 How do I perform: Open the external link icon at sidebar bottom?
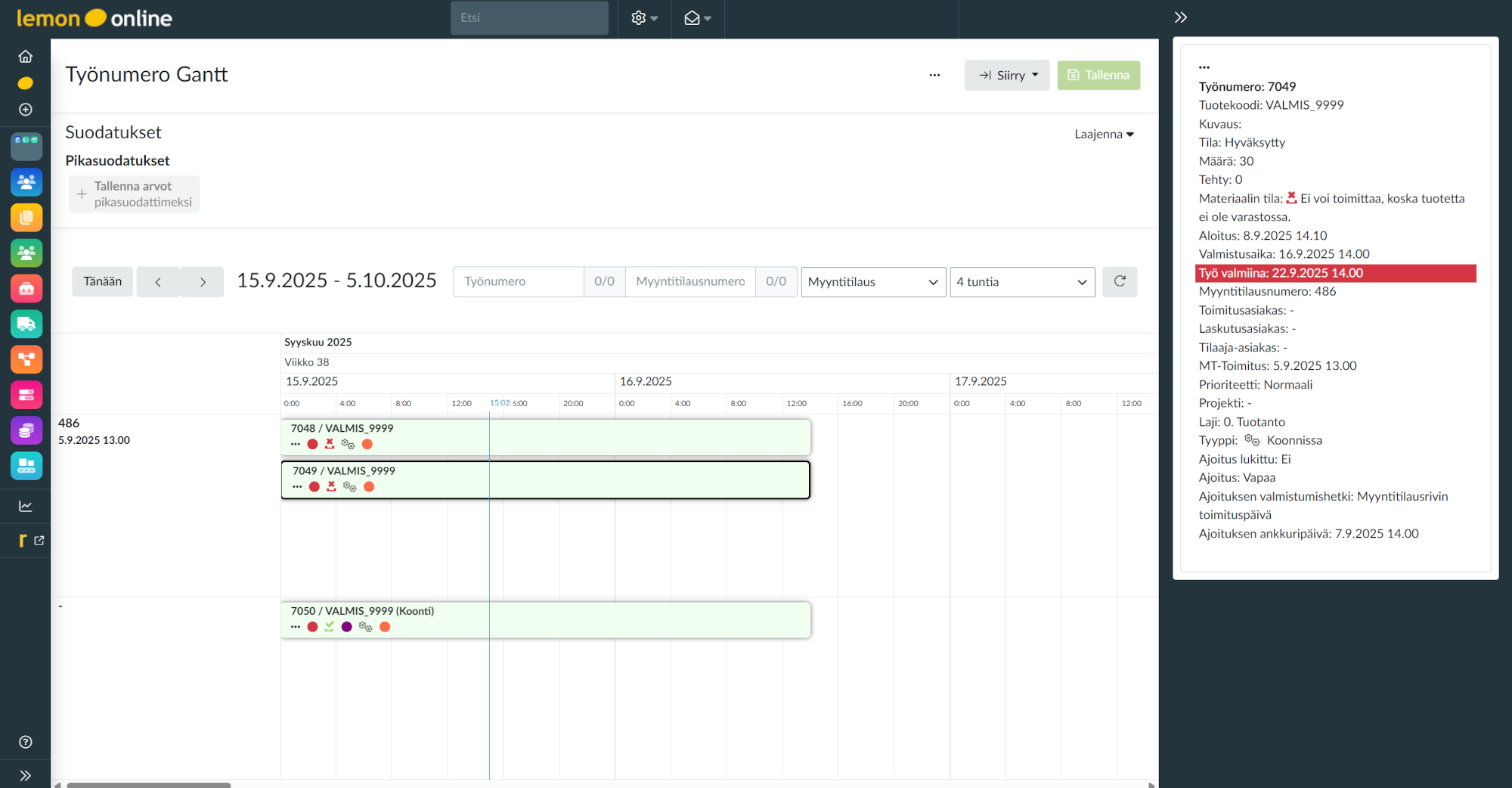coord(38,540)
